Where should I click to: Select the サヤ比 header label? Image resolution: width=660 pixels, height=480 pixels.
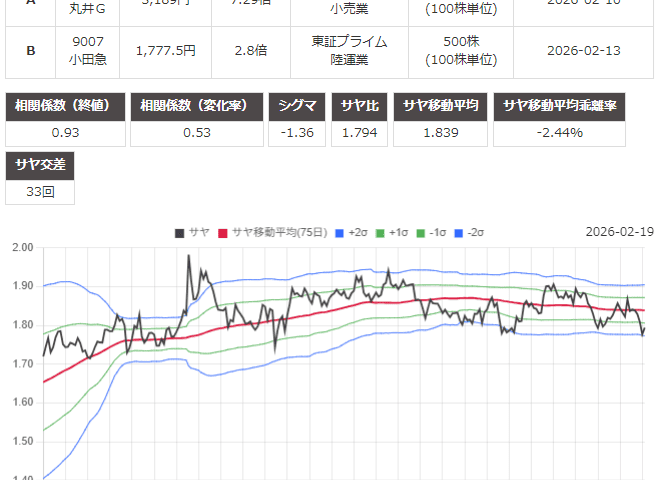click(x=360, y=107)
